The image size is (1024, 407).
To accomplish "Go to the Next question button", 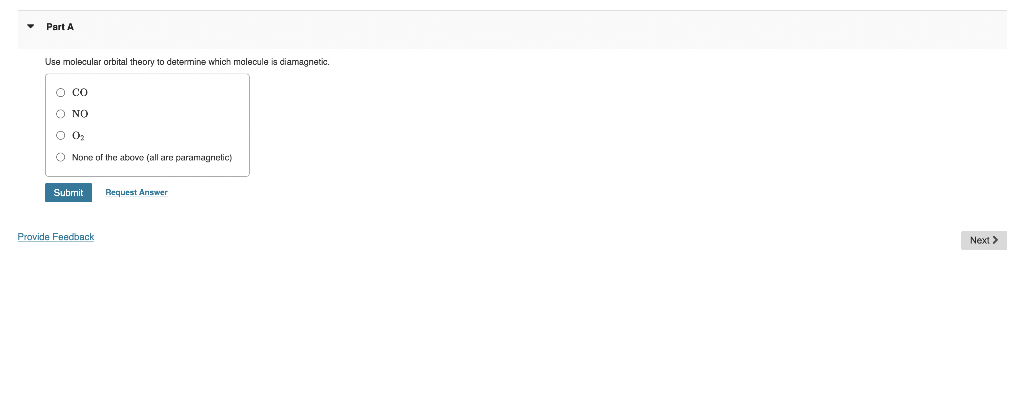I will [984, 240].
